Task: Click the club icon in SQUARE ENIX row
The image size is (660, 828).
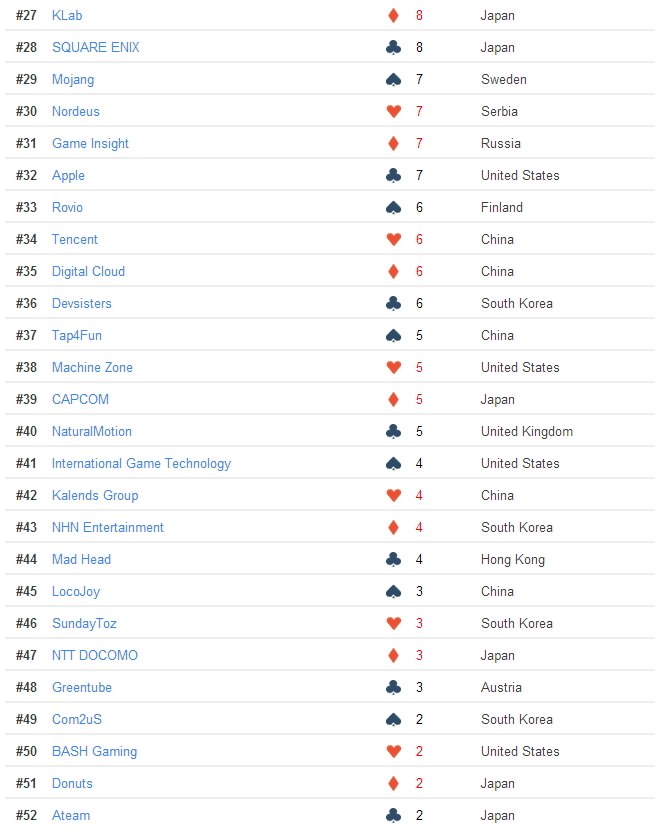Action: (x=393, y=48)
